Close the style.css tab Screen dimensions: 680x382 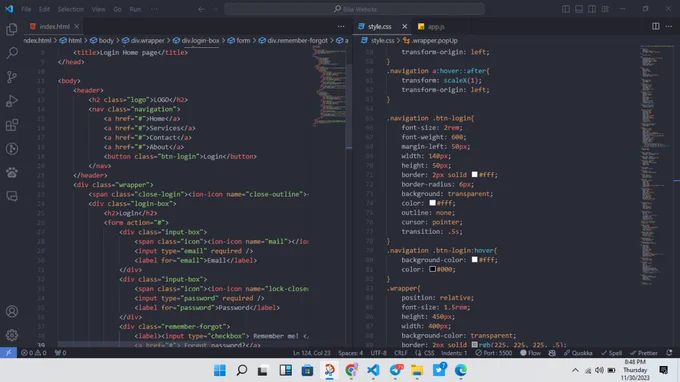(x=405, y=26)
